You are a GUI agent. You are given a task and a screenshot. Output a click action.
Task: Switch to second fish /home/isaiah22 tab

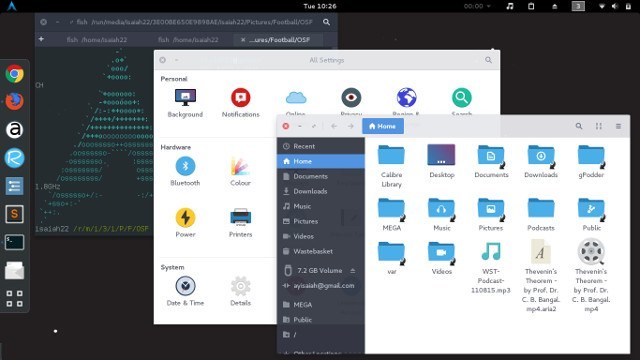click(x=188, y=40)
